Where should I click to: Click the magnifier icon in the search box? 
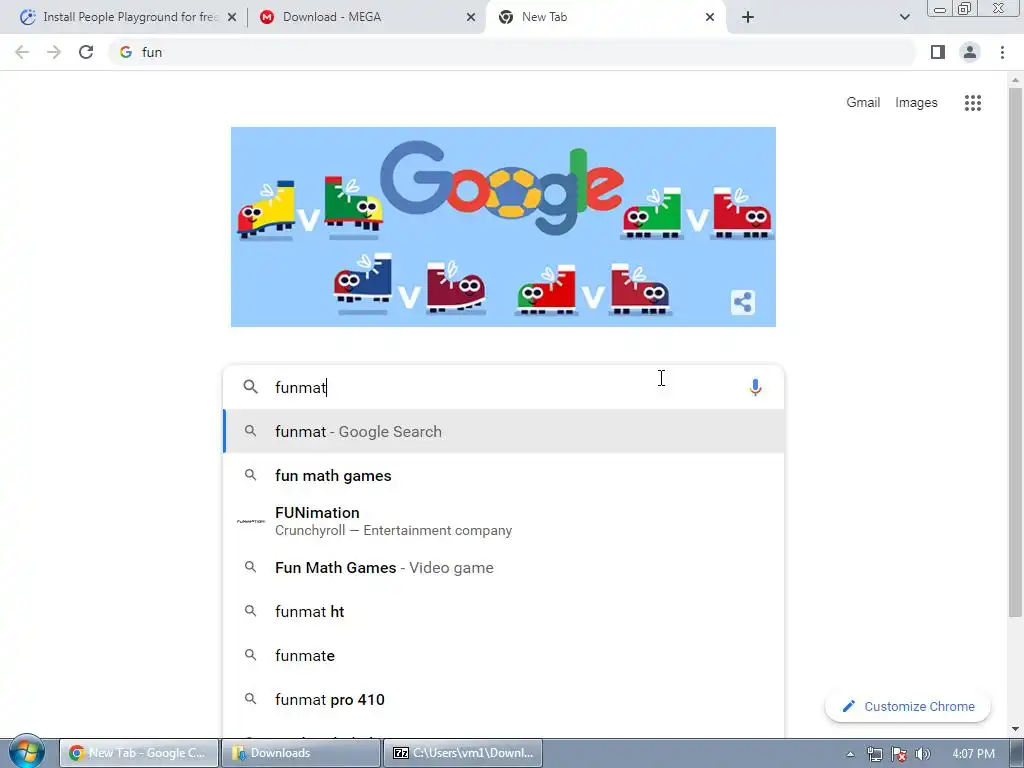click(x=250, y=387)
